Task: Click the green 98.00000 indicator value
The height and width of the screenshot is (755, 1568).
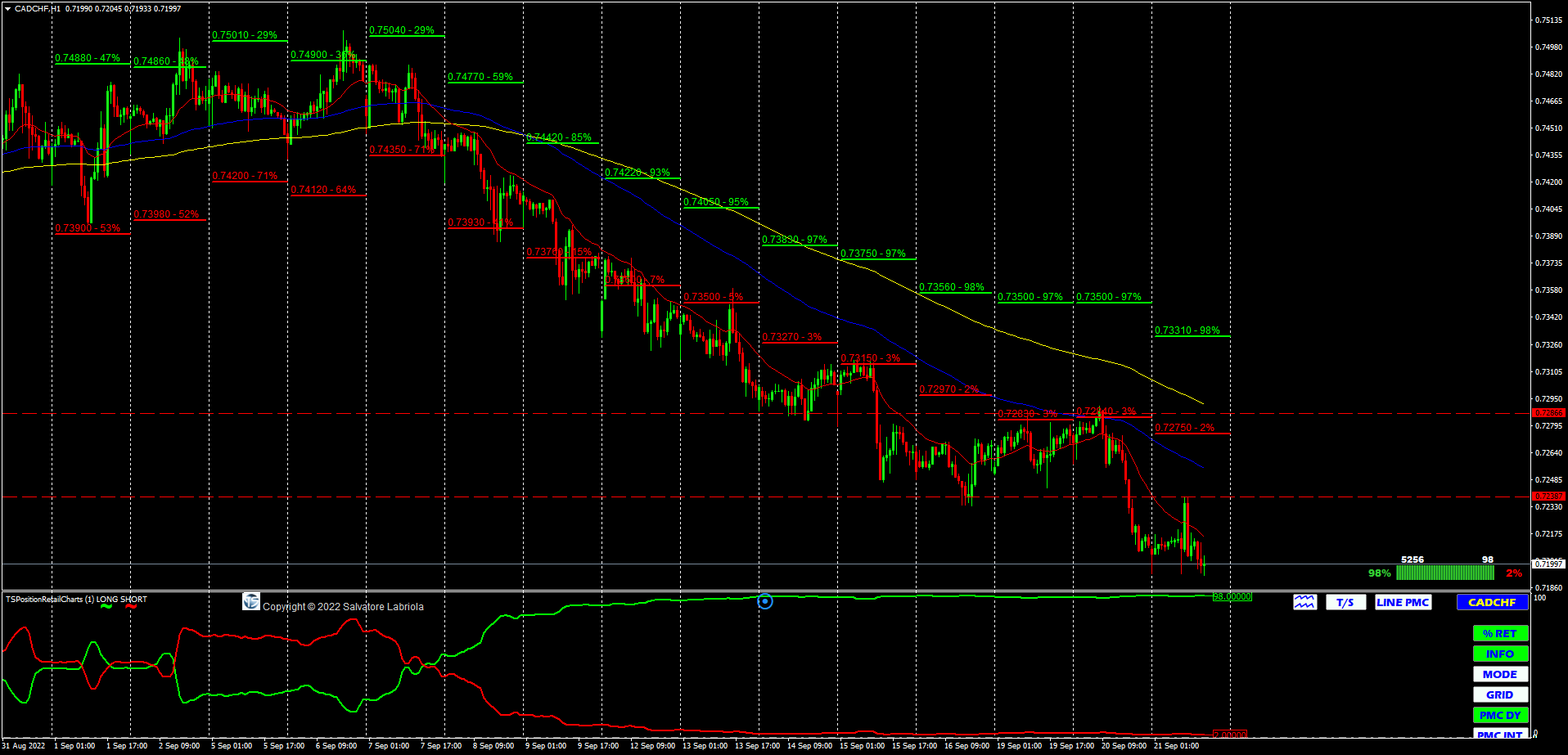Action: [1232, 596]
